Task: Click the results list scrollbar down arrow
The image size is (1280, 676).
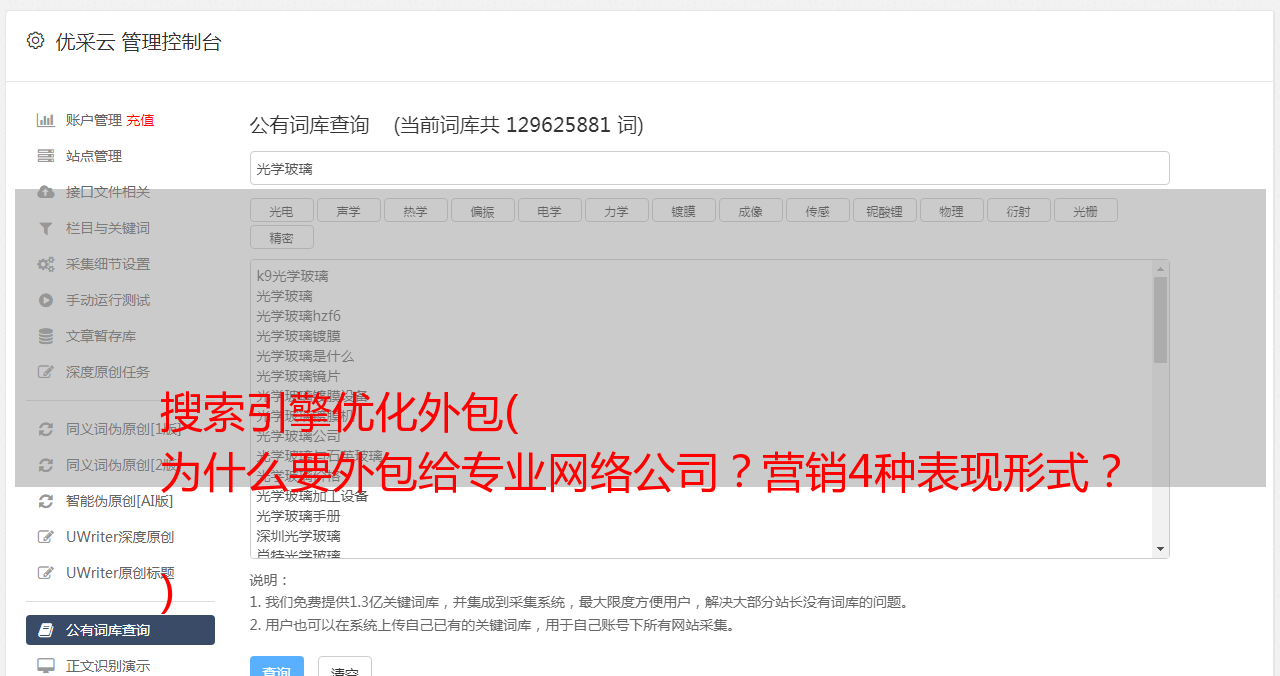Action: (1160, 549)
